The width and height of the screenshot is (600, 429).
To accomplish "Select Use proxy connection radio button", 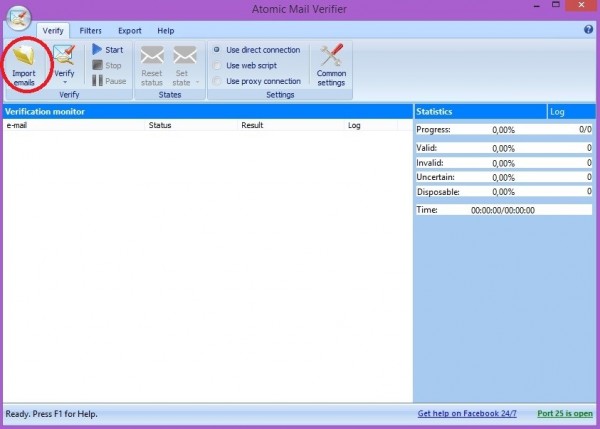I will coord(217,81).
